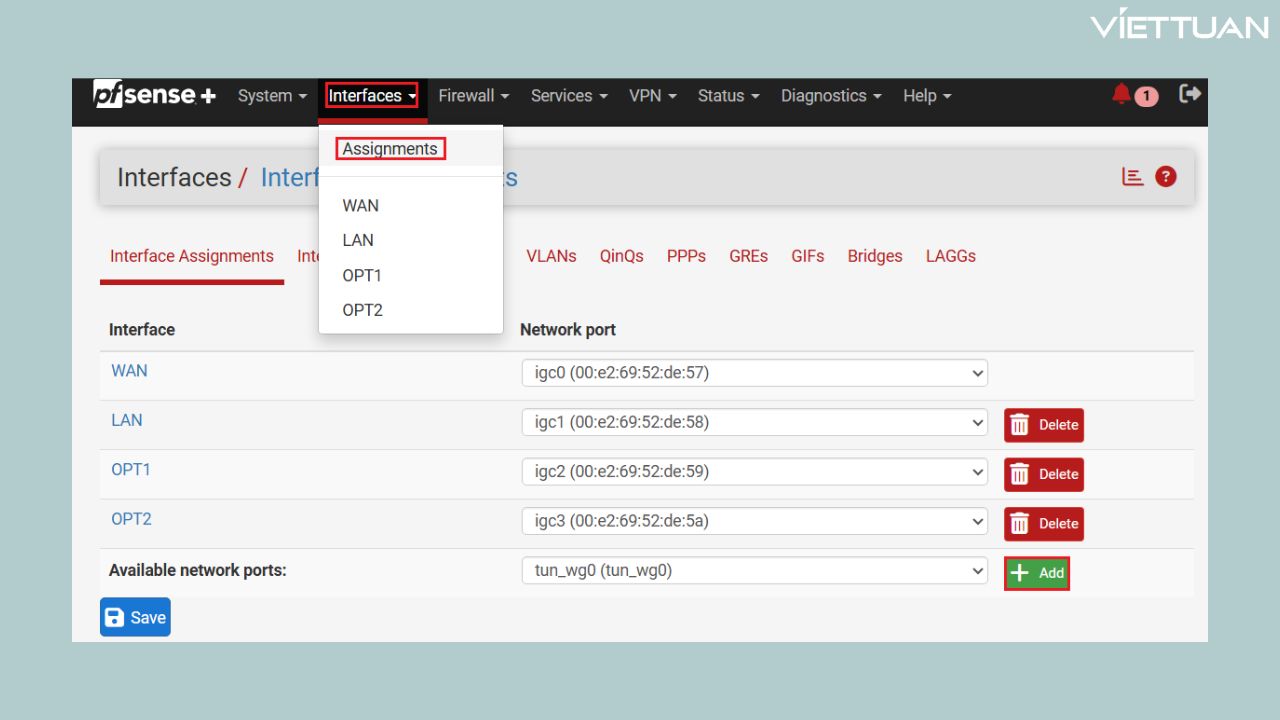Click the Save button
This screenshot has height=720, width=1280.
(134, 617)
